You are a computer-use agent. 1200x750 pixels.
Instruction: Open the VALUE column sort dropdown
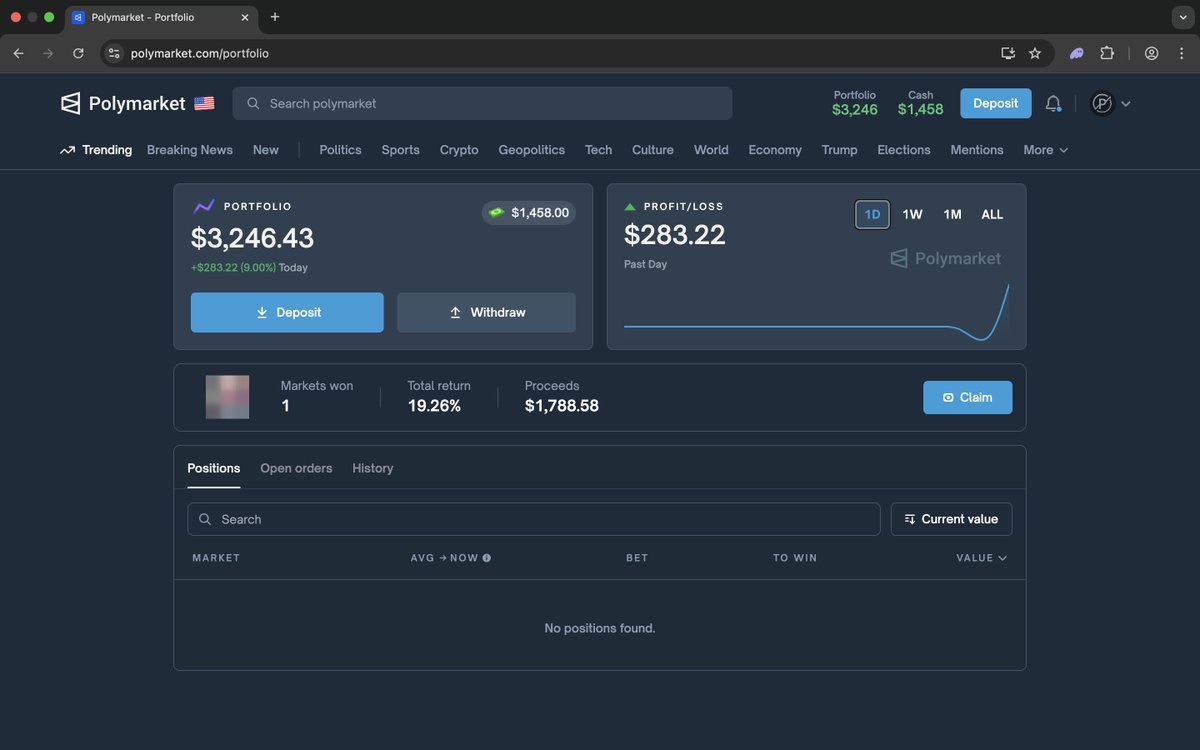[x=979, y=557]
